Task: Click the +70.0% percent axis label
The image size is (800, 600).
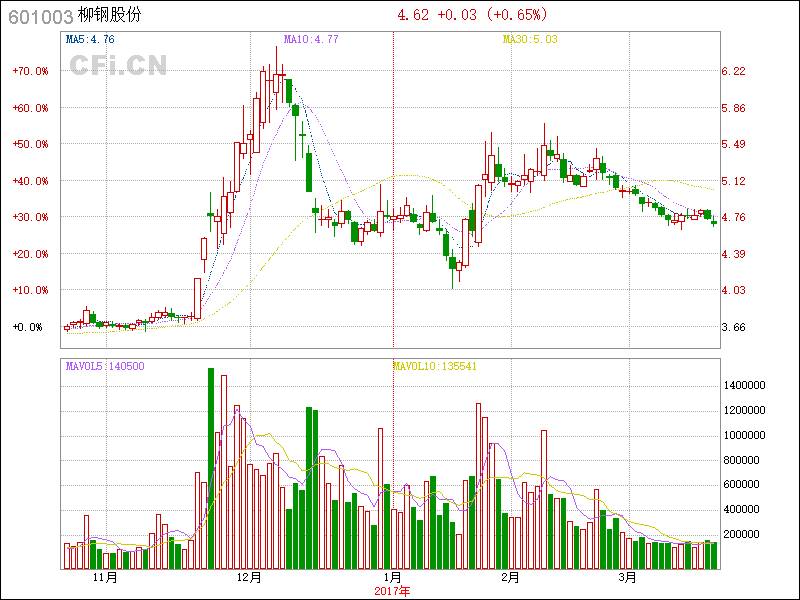Action: point(31,72)
